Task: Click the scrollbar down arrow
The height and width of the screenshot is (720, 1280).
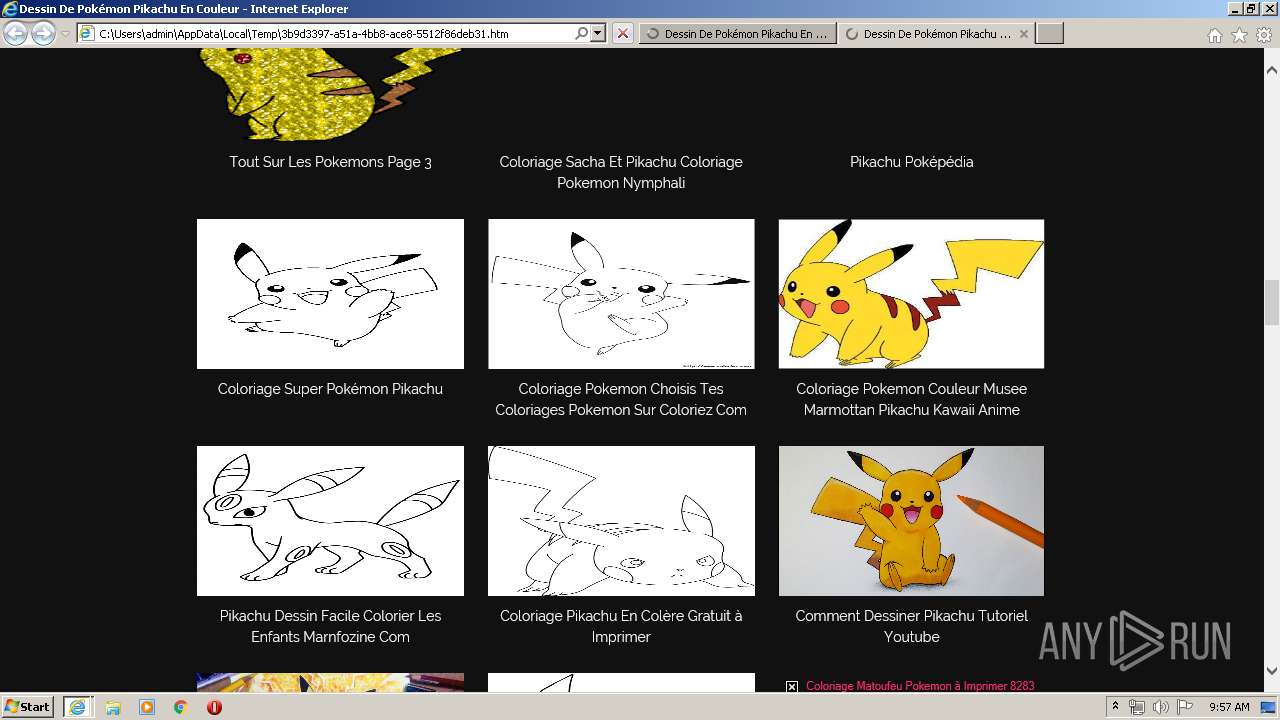Action: (x=1272, y=672)
